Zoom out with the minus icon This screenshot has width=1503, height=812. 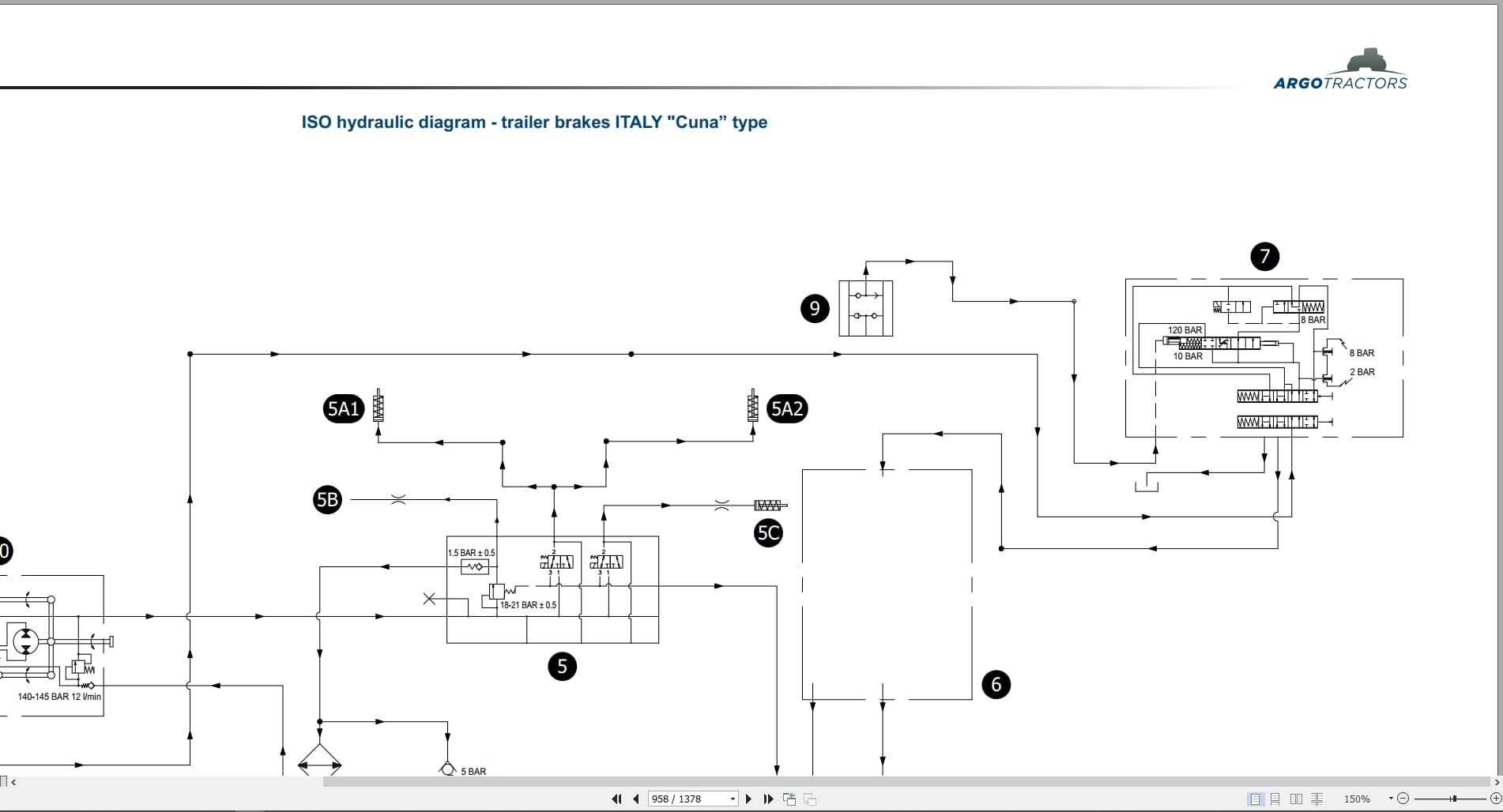1403,799
